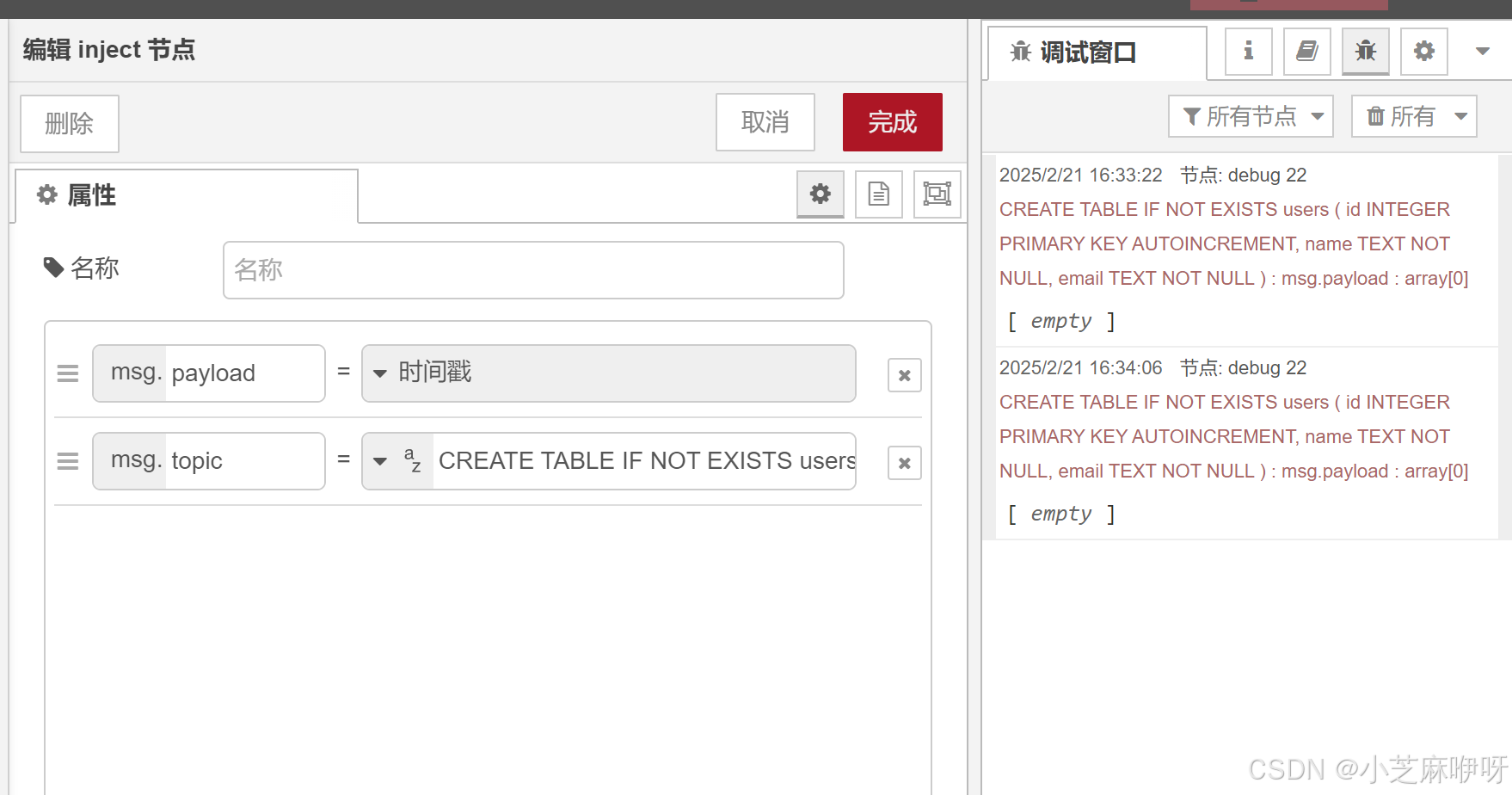The width and height of the screenshot is (1512, 795).
Task: Cancel editing with the 取消 button
Action: pyautogui.click(x=765, y=122)
